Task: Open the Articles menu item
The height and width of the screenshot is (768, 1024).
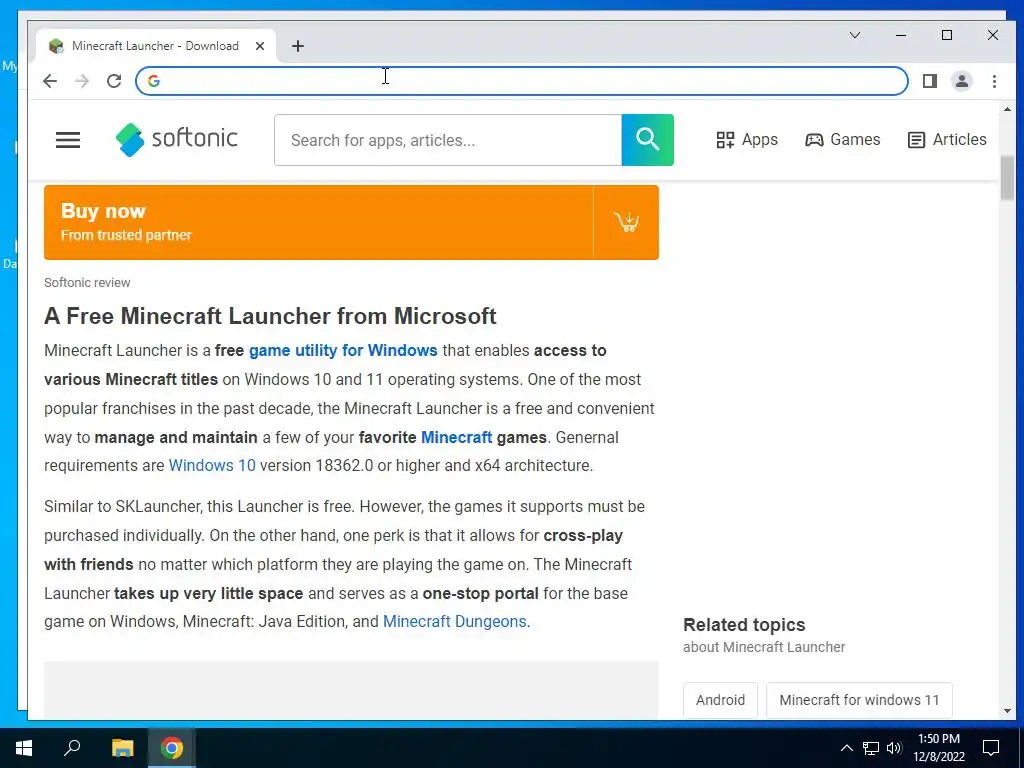Action: [947, 140]
